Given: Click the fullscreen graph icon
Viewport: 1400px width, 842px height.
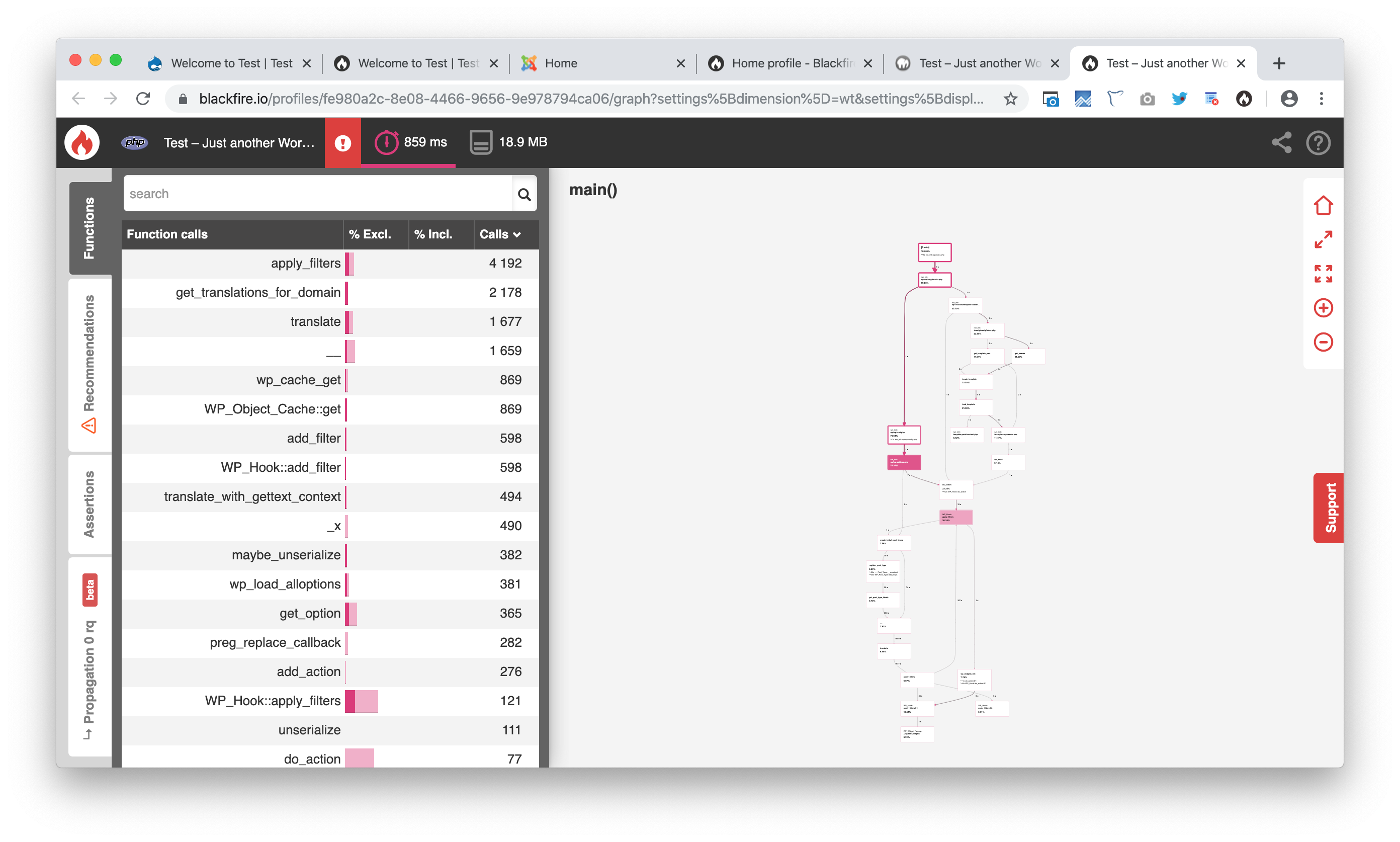Looking at the screenshot, I should (1323, 274).
